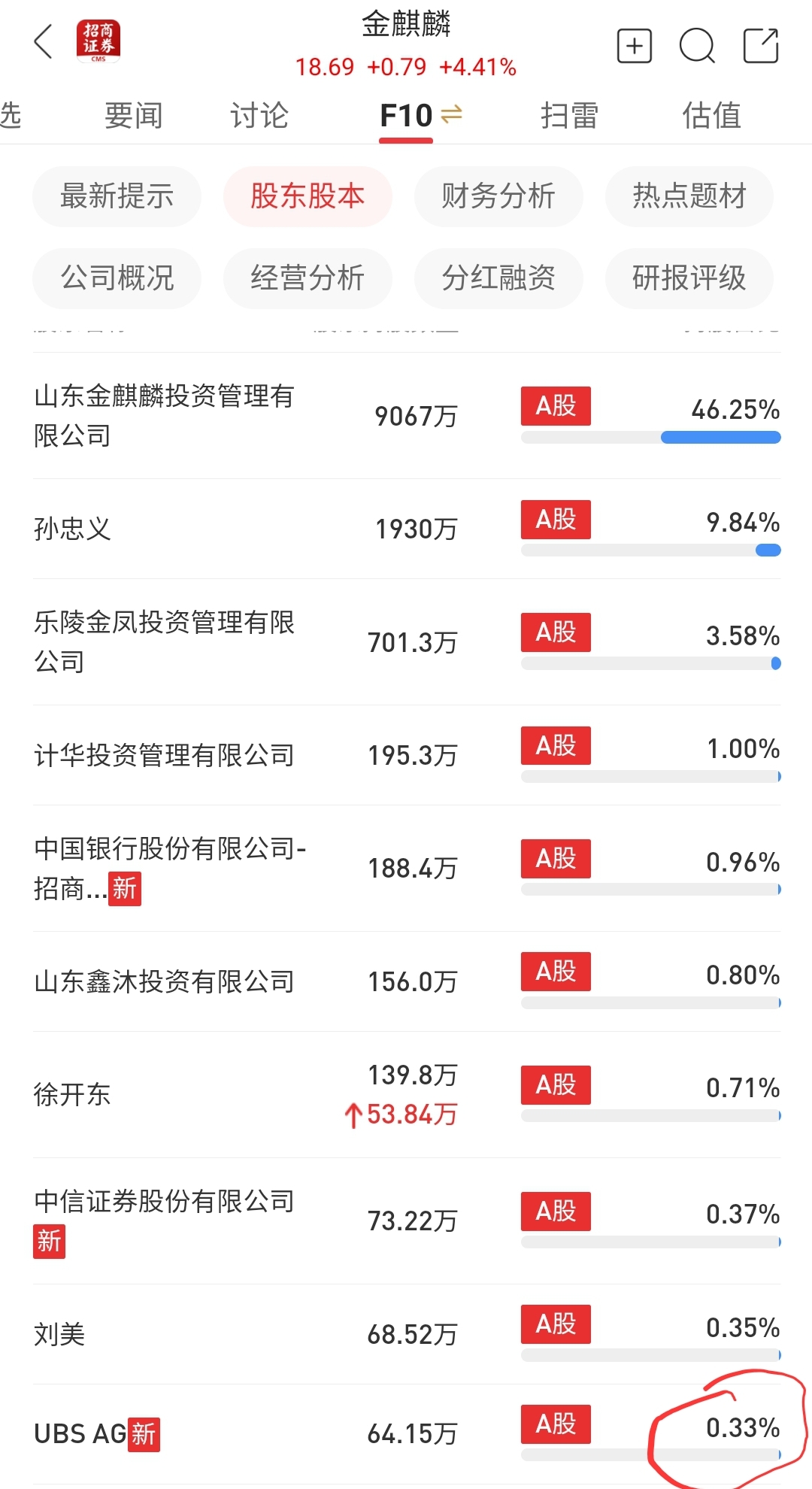Add stock to watchlist plus icon

[x=634, y=46]
